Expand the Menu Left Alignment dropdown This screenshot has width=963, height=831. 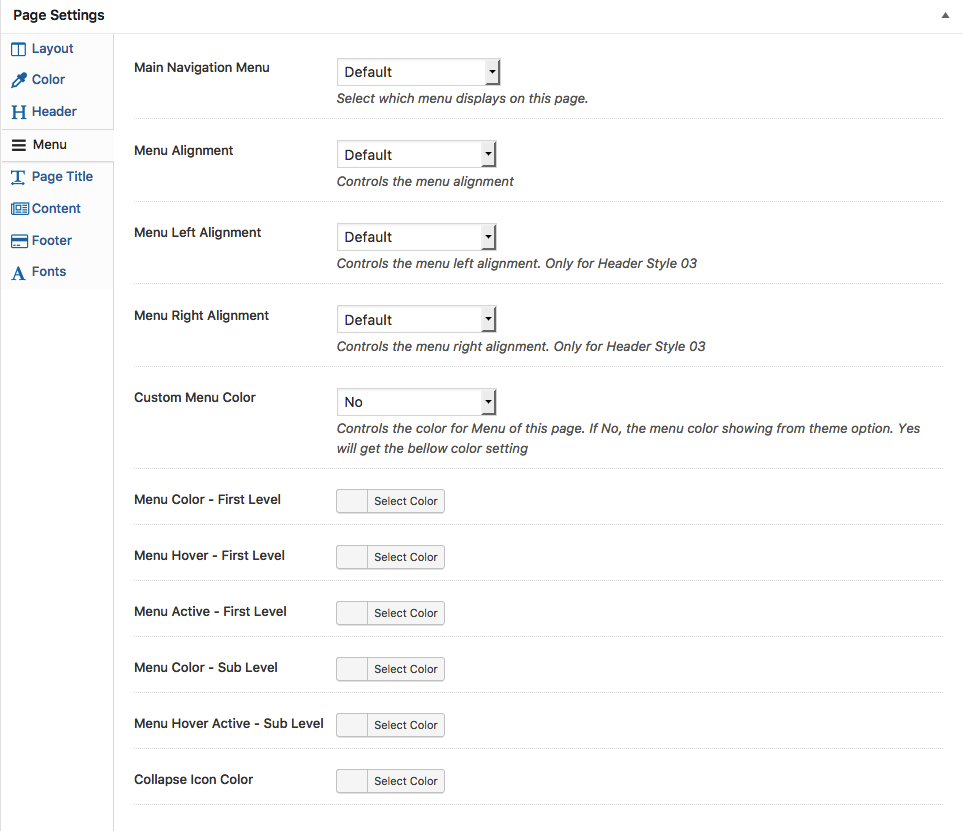416,237
